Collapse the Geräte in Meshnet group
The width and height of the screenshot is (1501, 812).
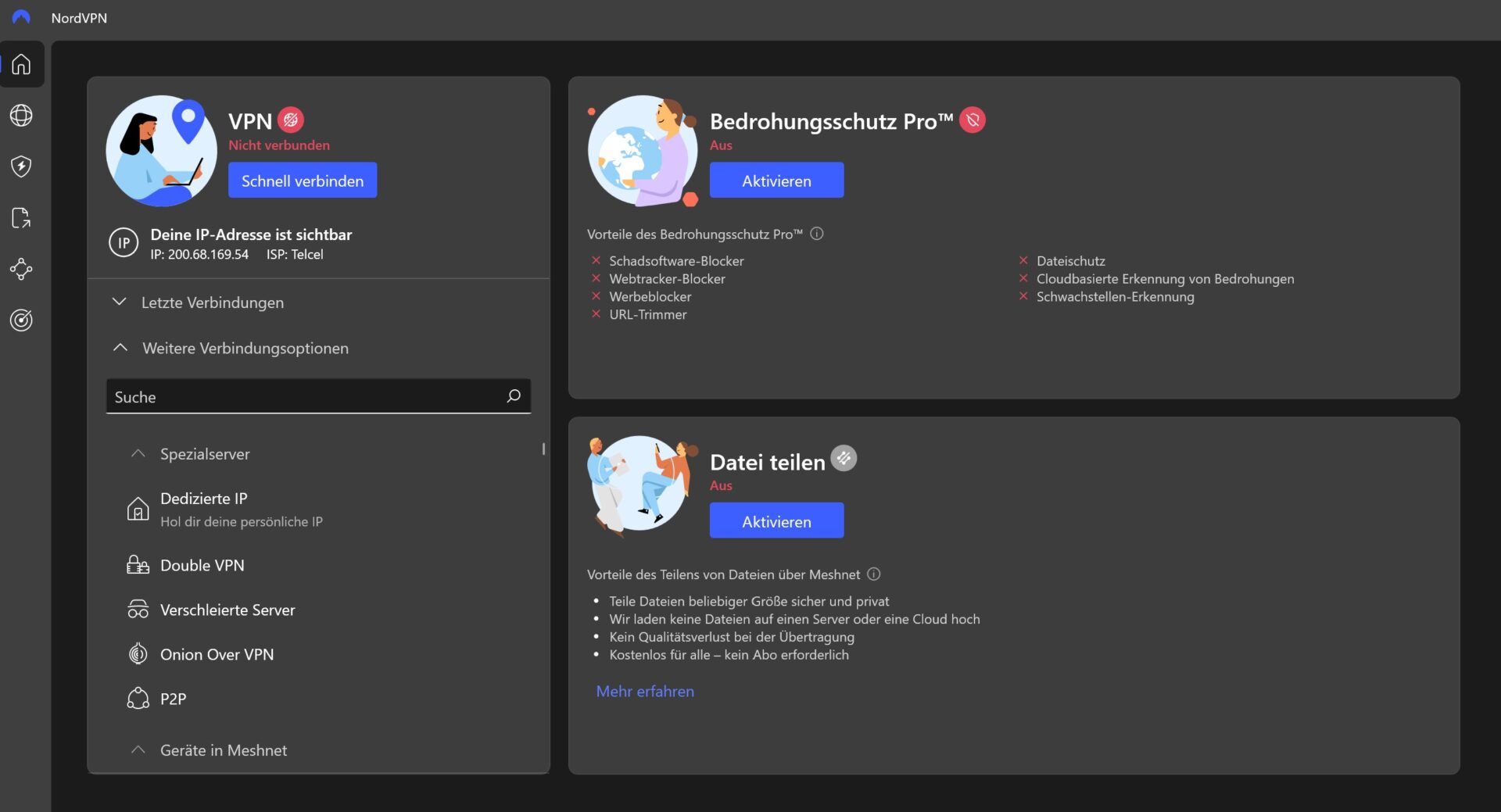(138, 750)
